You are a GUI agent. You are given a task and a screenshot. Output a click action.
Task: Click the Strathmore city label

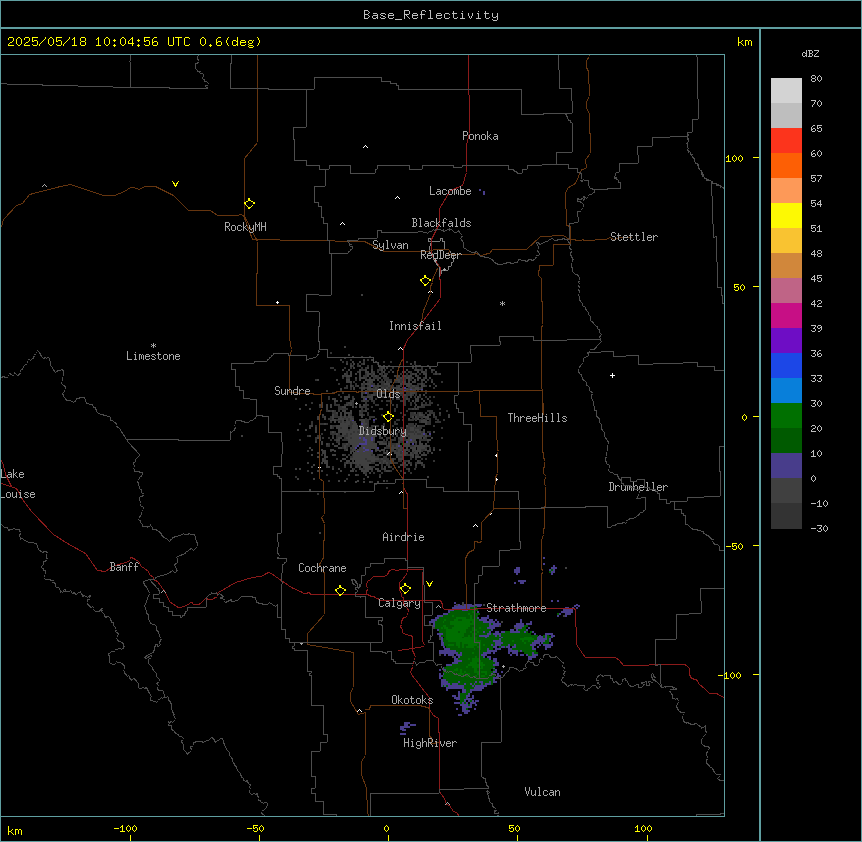(x=516, y=608)
